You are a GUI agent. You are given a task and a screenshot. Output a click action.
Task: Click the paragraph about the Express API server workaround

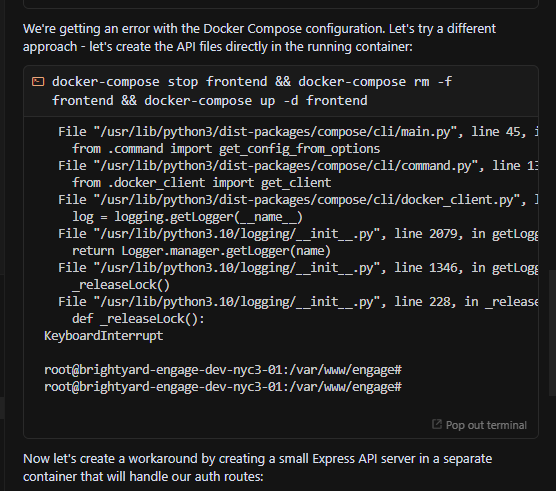[x=257, y=467]
